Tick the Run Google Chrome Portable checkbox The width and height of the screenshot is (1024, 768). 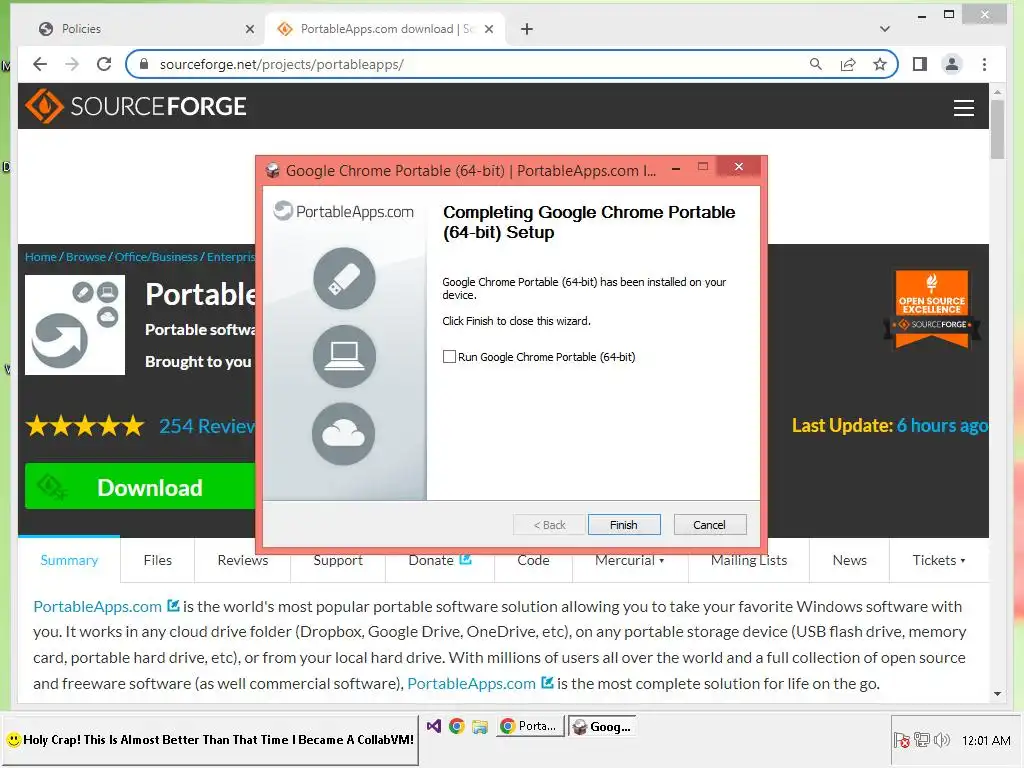point(449,357)
